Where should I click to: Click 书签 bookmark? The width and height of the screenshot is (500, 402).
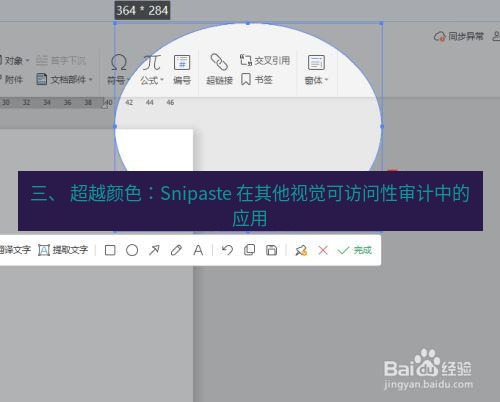(257, 79)
